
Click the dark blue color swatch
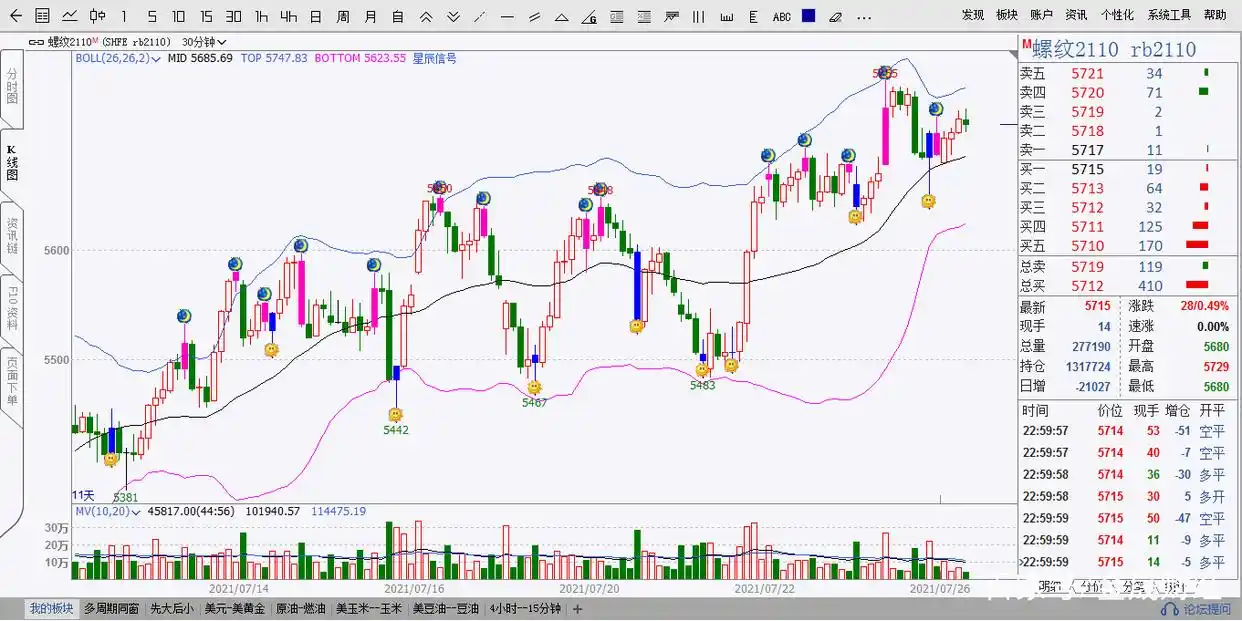808,16
